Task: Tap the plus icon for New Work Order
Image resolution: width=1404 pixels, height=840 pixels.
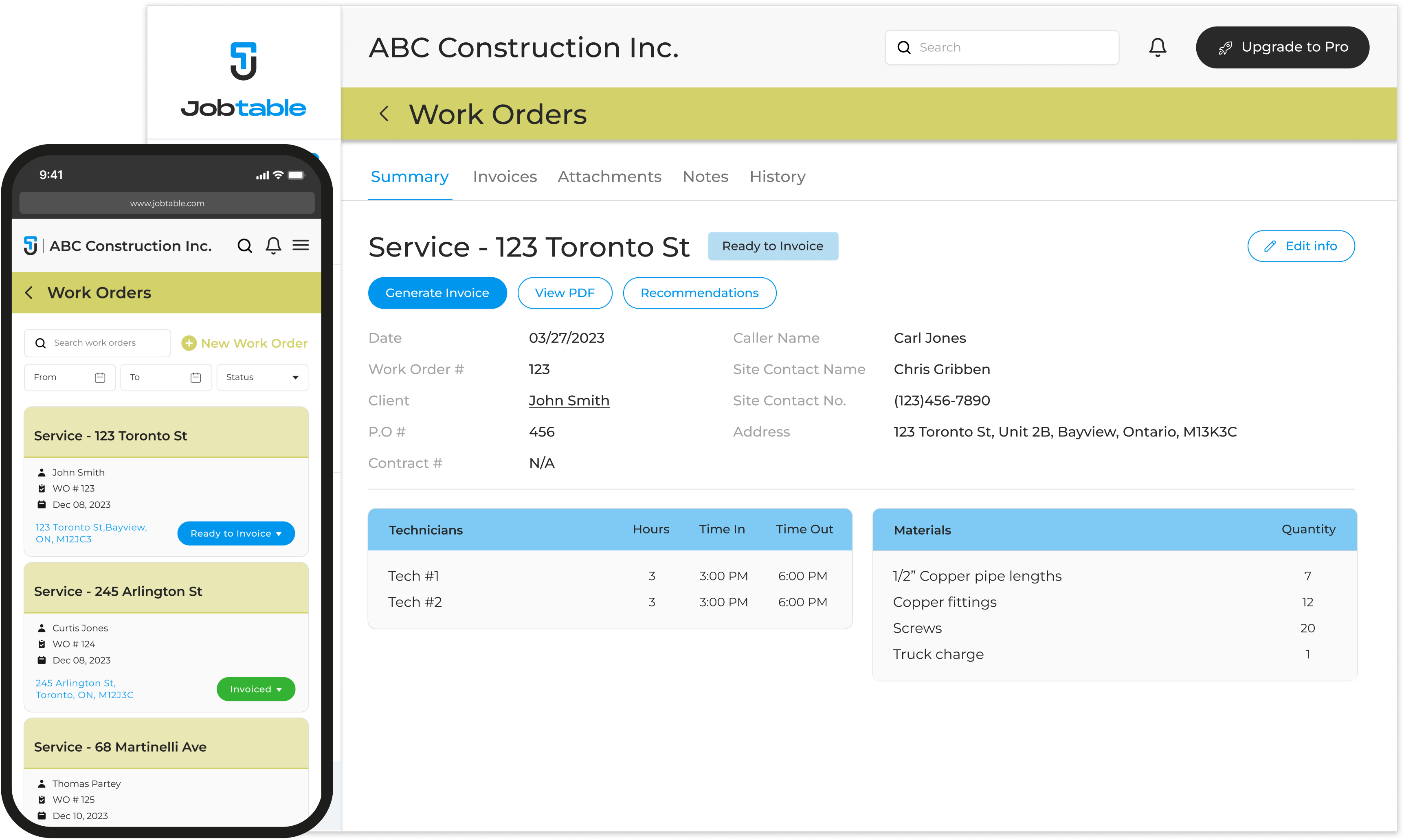Action: [x=189, y=343]
